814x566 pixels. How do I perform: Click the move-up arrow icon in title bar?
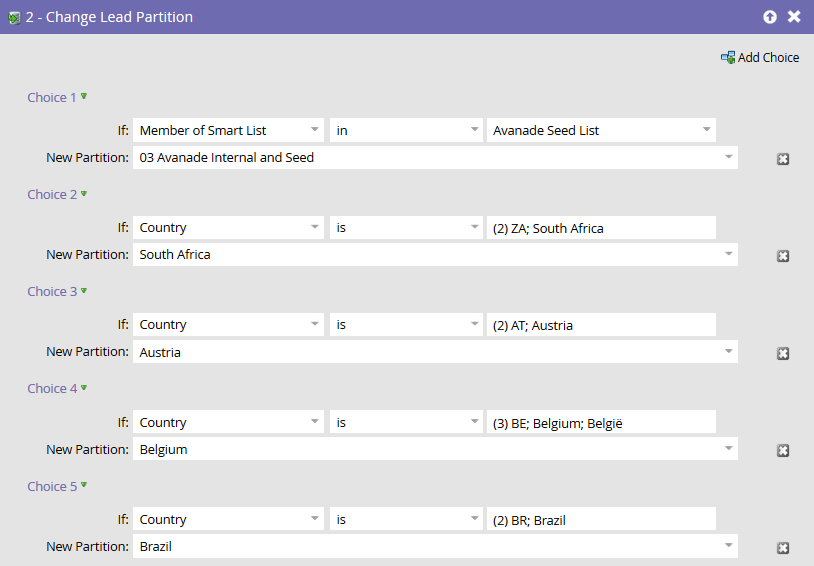point(769,17)
